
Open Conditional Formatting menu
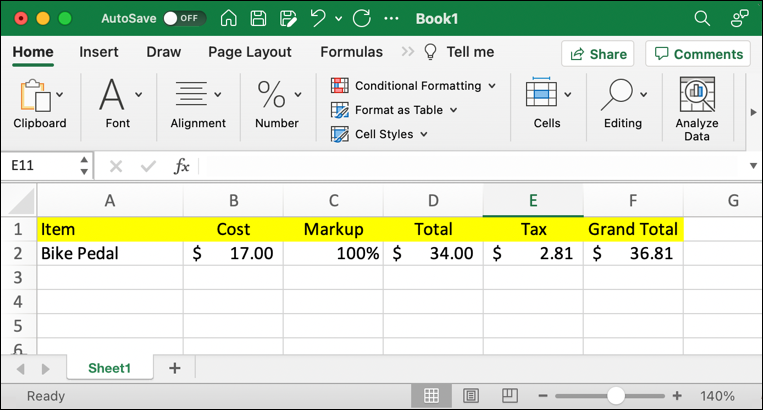tap(414, 86)
